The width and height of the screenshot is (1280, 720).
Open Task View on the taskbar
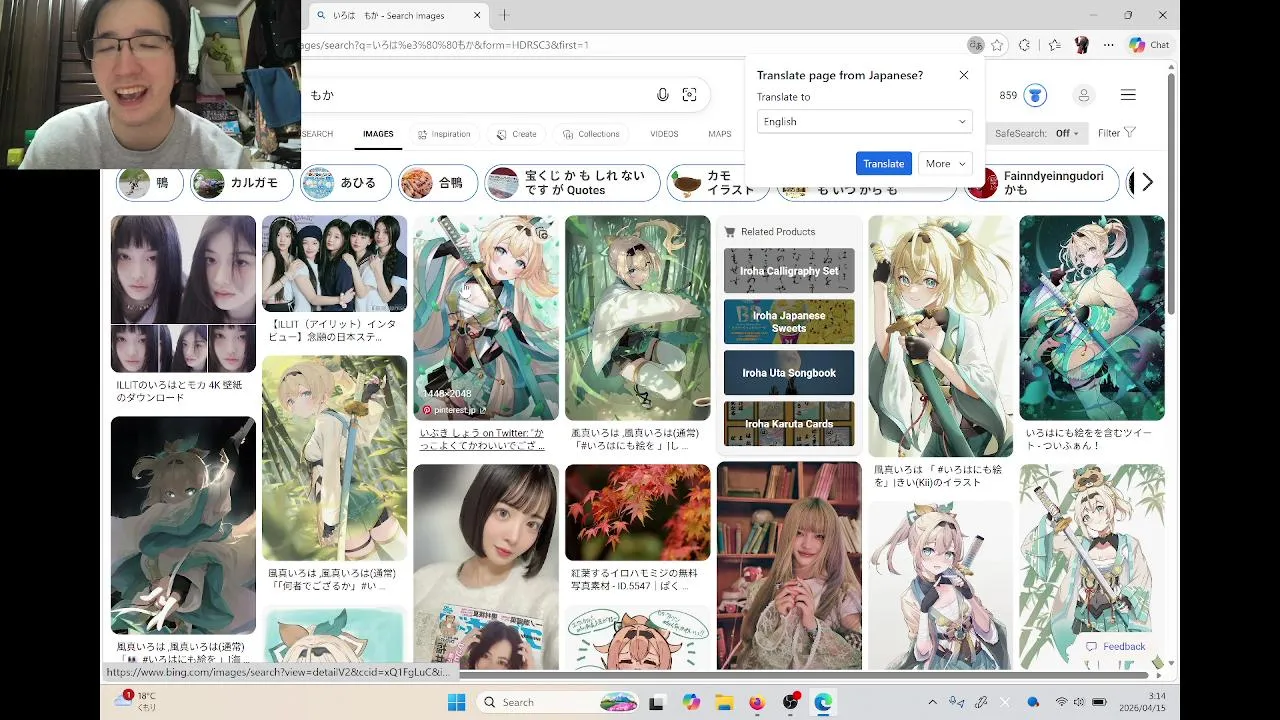657,702
